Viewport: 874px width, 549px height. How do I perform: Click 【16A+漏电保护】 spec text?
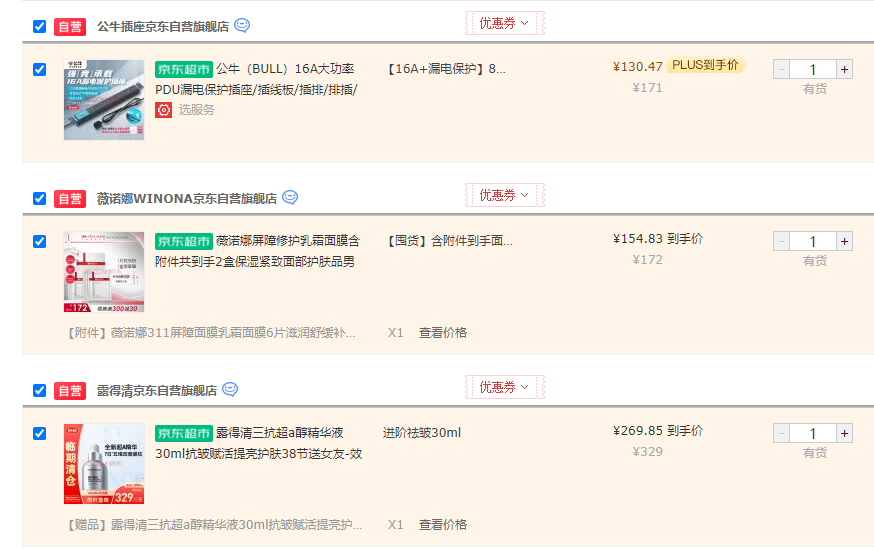(x=446, y=69)
